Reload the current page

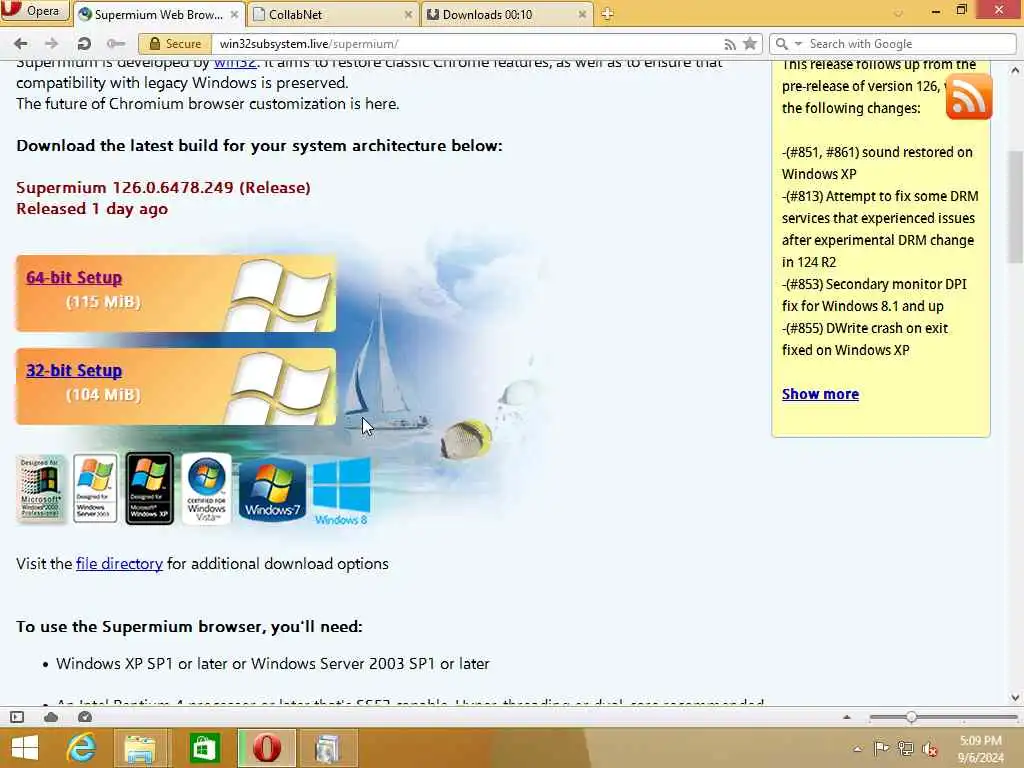tap(84, 44)
